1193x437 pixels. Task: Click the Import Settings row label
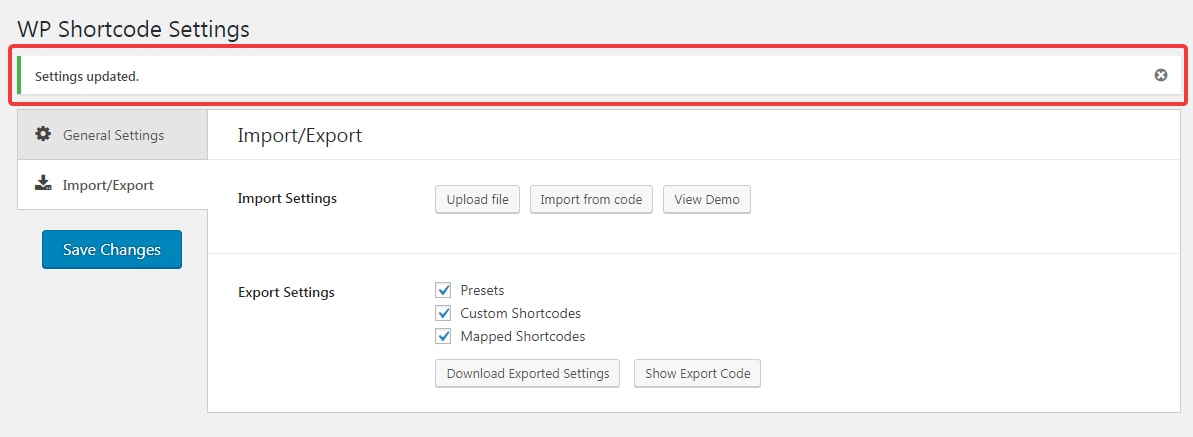[287, 199]
